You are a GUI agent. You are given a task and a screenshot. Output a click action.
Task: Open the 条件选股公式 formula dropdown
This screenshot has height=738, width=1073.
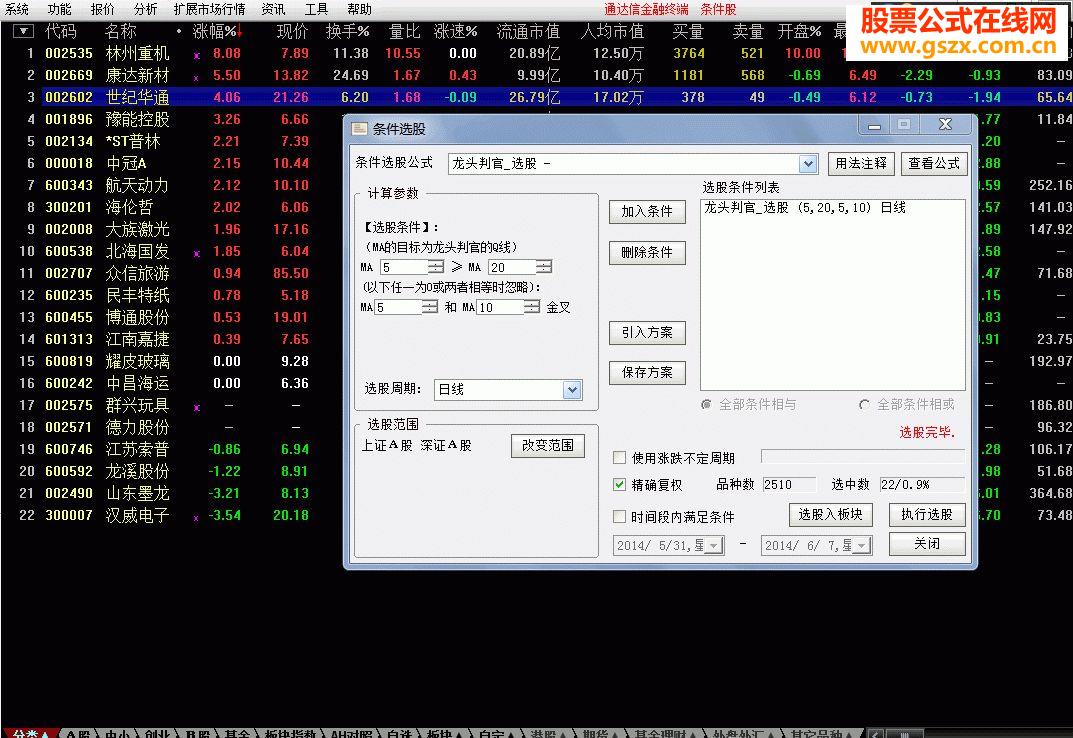tap(808, 164)
